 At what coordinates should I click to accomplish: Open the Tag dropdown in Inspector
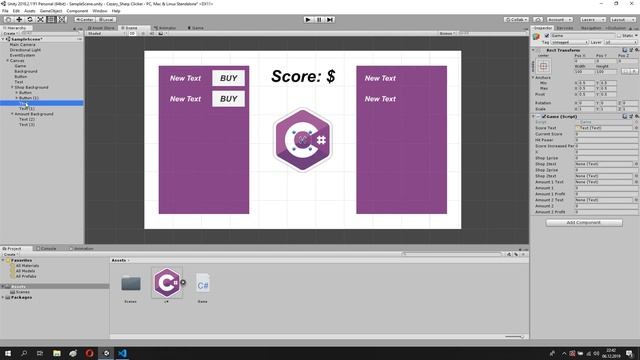click(x=569, y=42)
